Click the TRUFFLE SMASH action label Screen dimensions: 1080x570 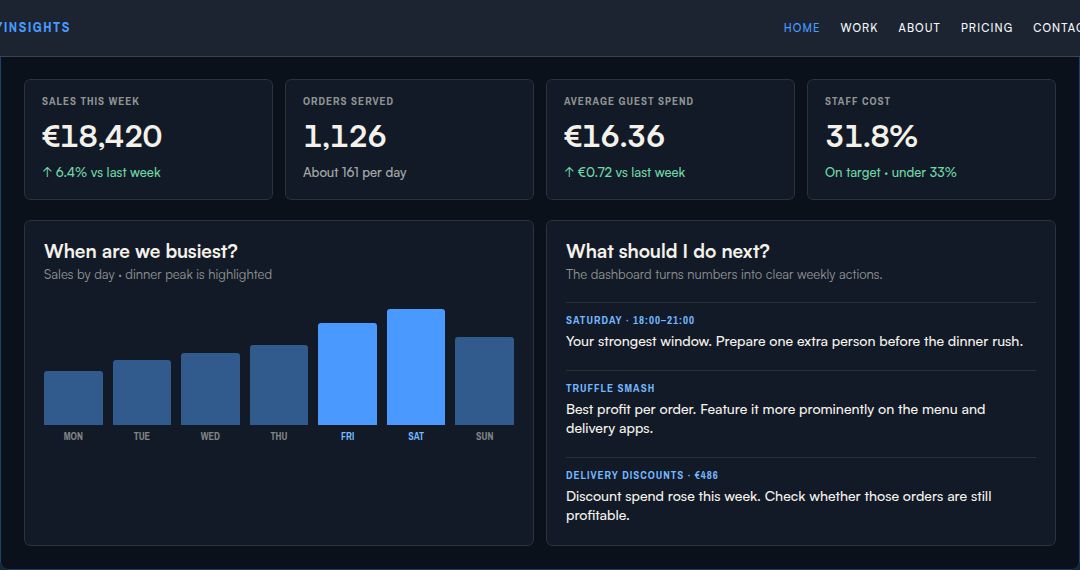point(610,388)
